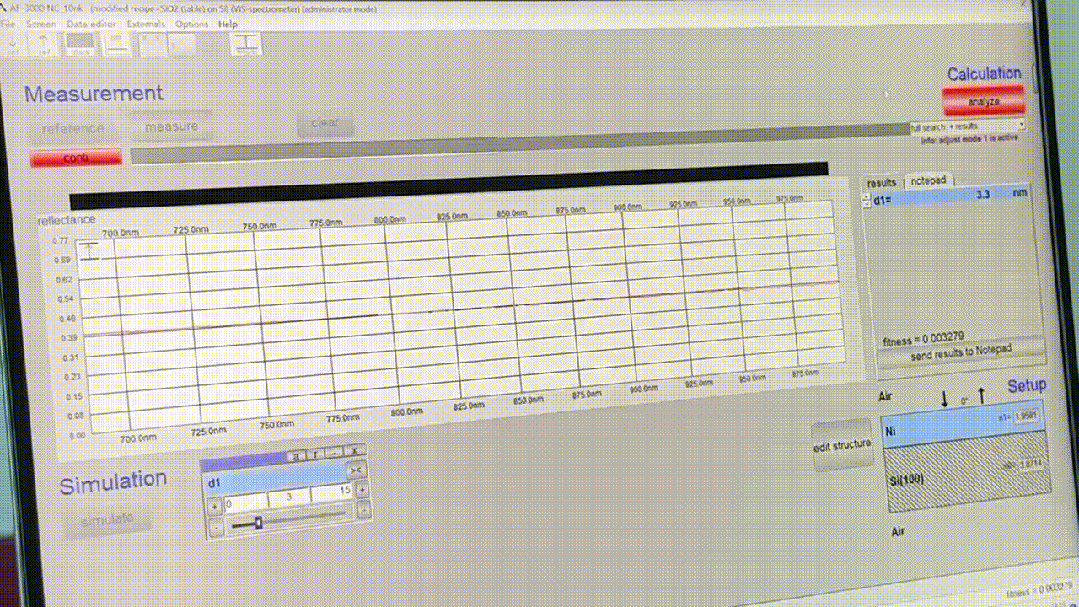The image size is (1079, 607).
Task: Click the 'a' button on d1 panel titlebar
Action: pyautogui.click(x=295, y=456)
